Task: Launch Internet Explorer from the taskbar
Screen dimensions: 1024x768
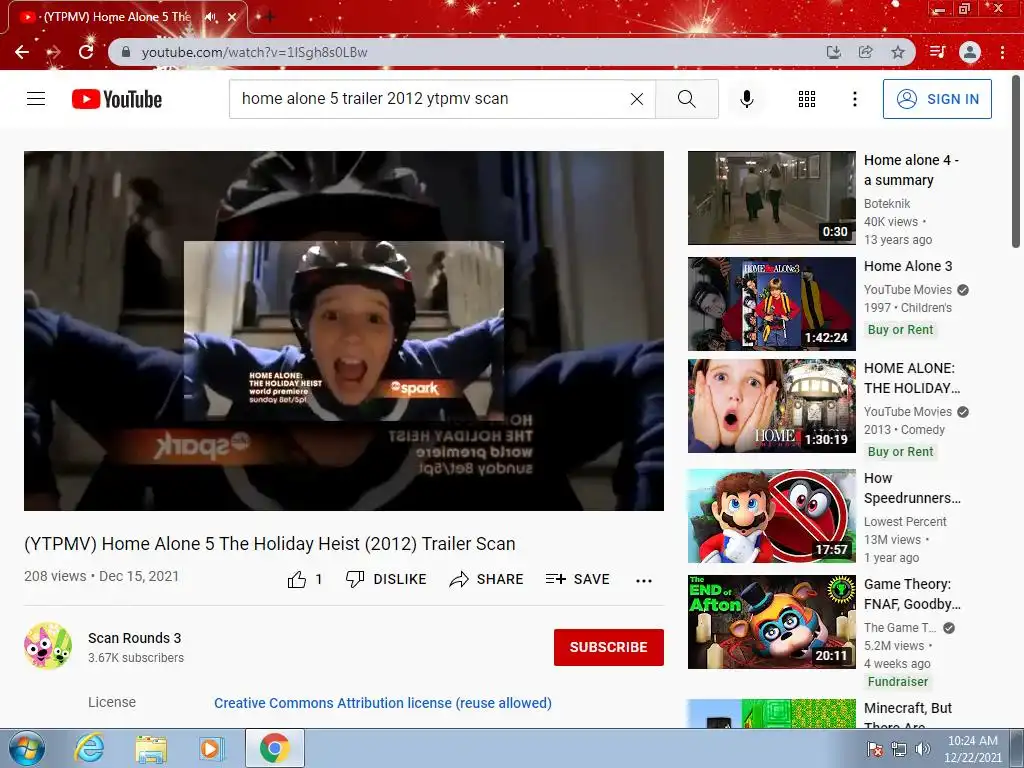Action: coord(89,748)
